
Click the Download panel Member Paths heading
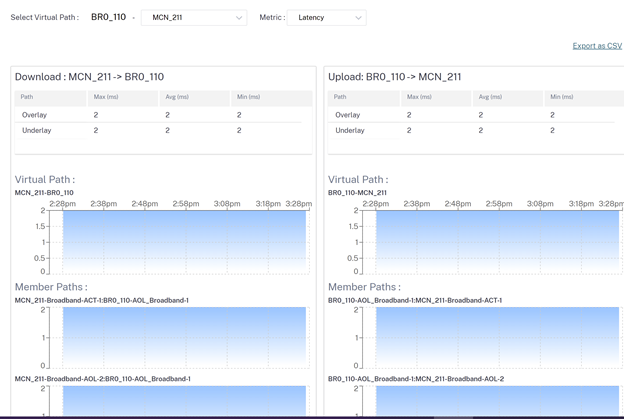pyautogui.click(x=51, y=287)
